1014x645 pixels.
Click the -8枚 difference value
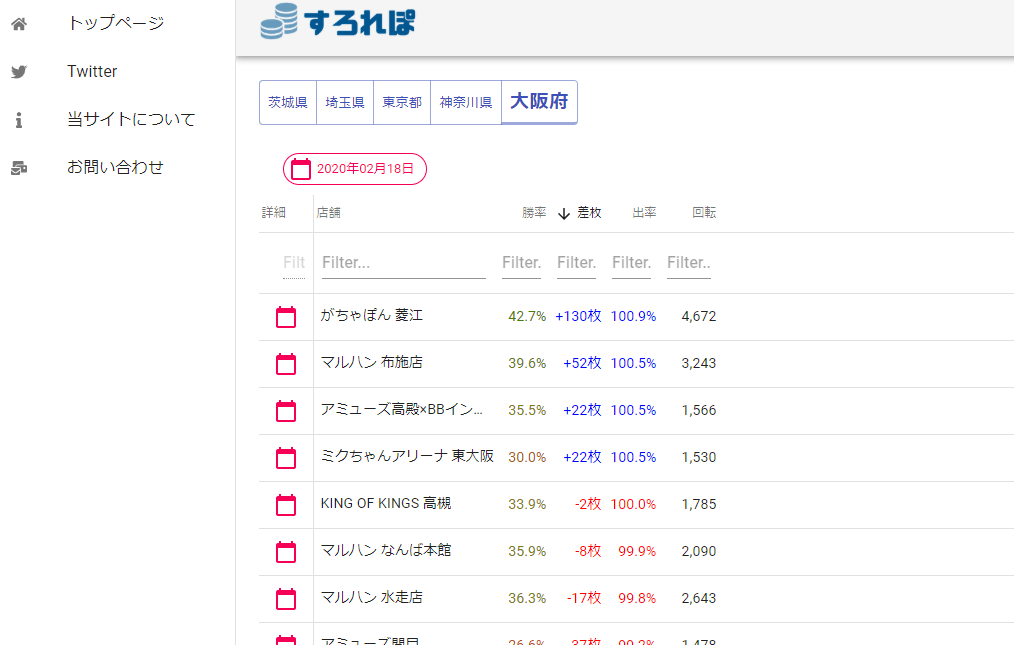[588, 552]
